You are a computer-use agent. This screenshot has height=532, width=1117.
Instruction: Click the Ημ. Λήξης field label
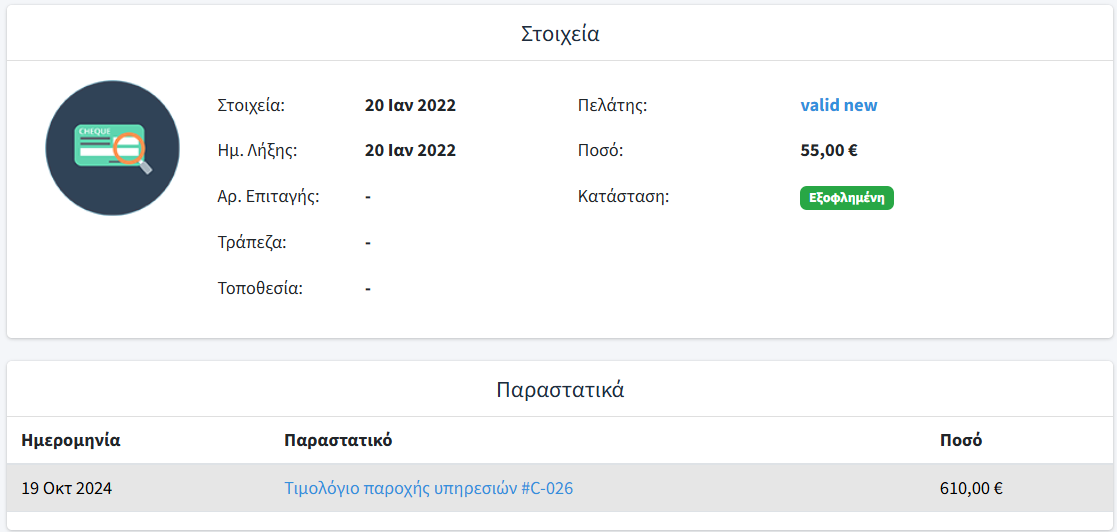click(x=257, y=151)
